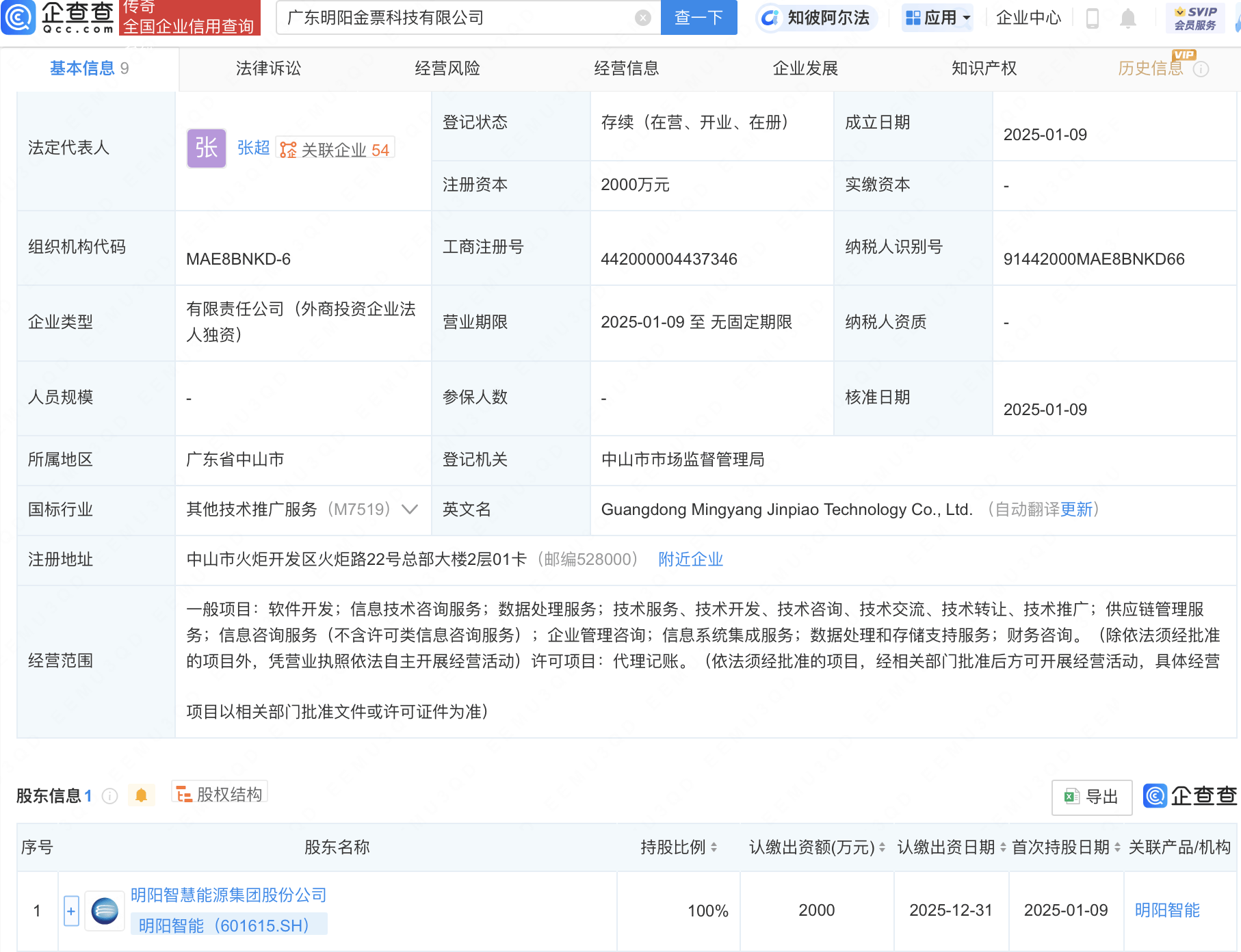Expand the 国标行业 industry chevron
1241x952 pixels.
click(x=410, y=510)
